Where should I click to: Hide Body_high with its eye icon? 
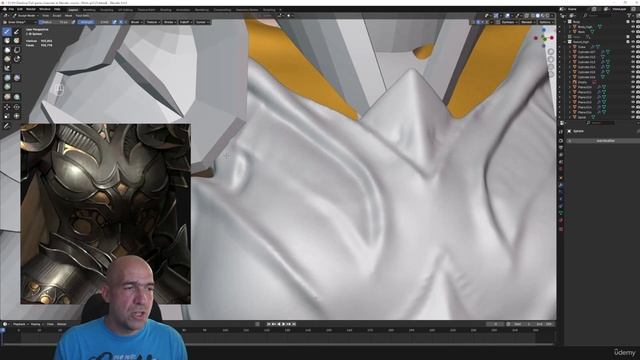[x=633, y=27]
